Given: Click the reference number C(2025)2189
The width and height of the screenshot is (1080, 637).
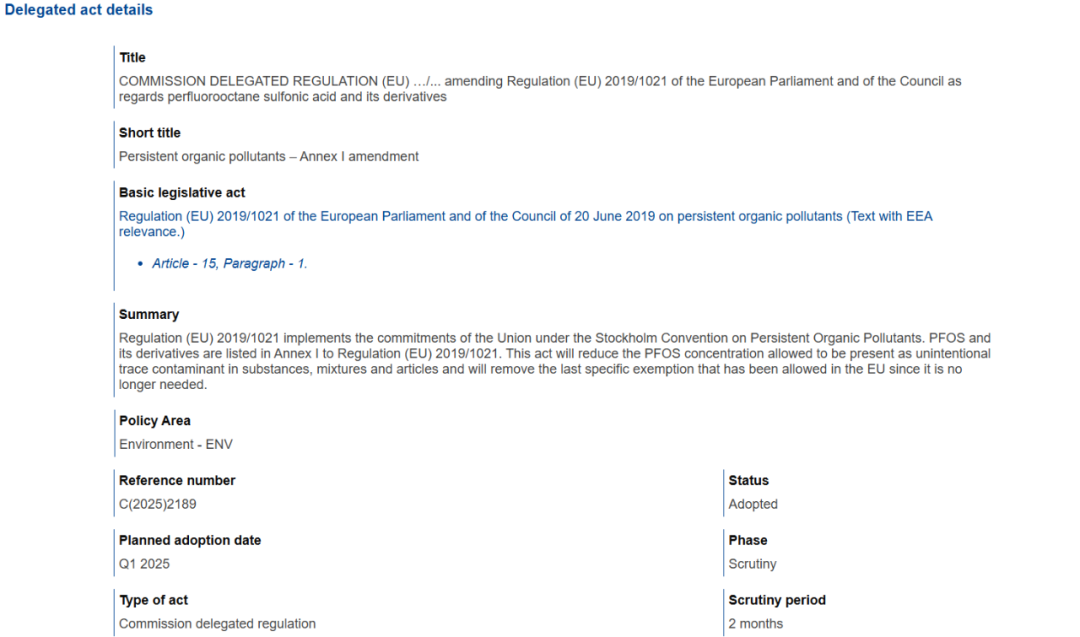Looking at the screenshot, I should [x=158, y=504].
